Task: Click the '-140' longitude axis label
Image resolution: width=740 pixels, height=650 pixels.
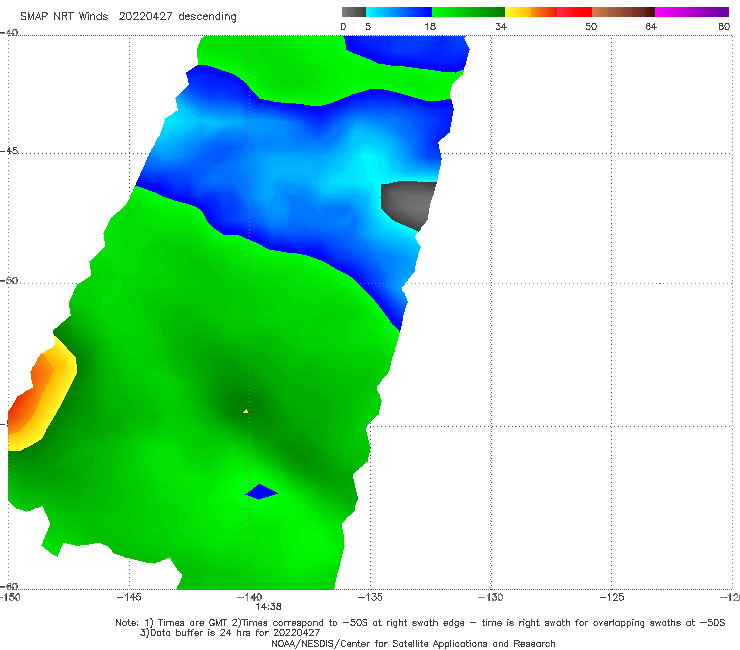Action: (249, 597)
